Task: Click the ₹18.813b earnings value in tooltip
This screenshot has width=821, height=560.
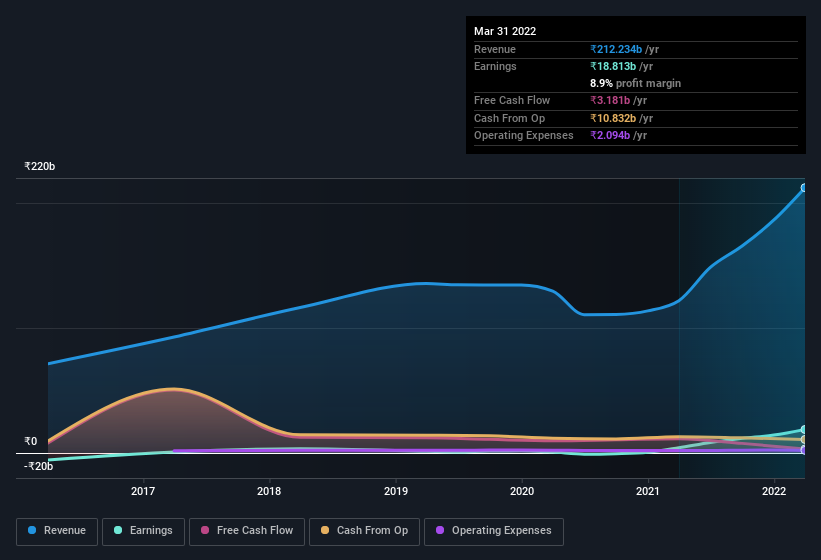Action: click(613, 66)
